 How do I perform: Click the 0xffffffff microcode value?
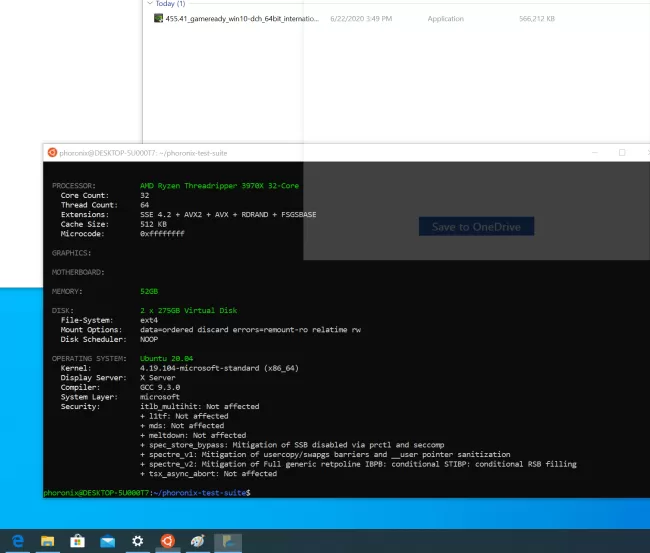click(x=162, y=234)
